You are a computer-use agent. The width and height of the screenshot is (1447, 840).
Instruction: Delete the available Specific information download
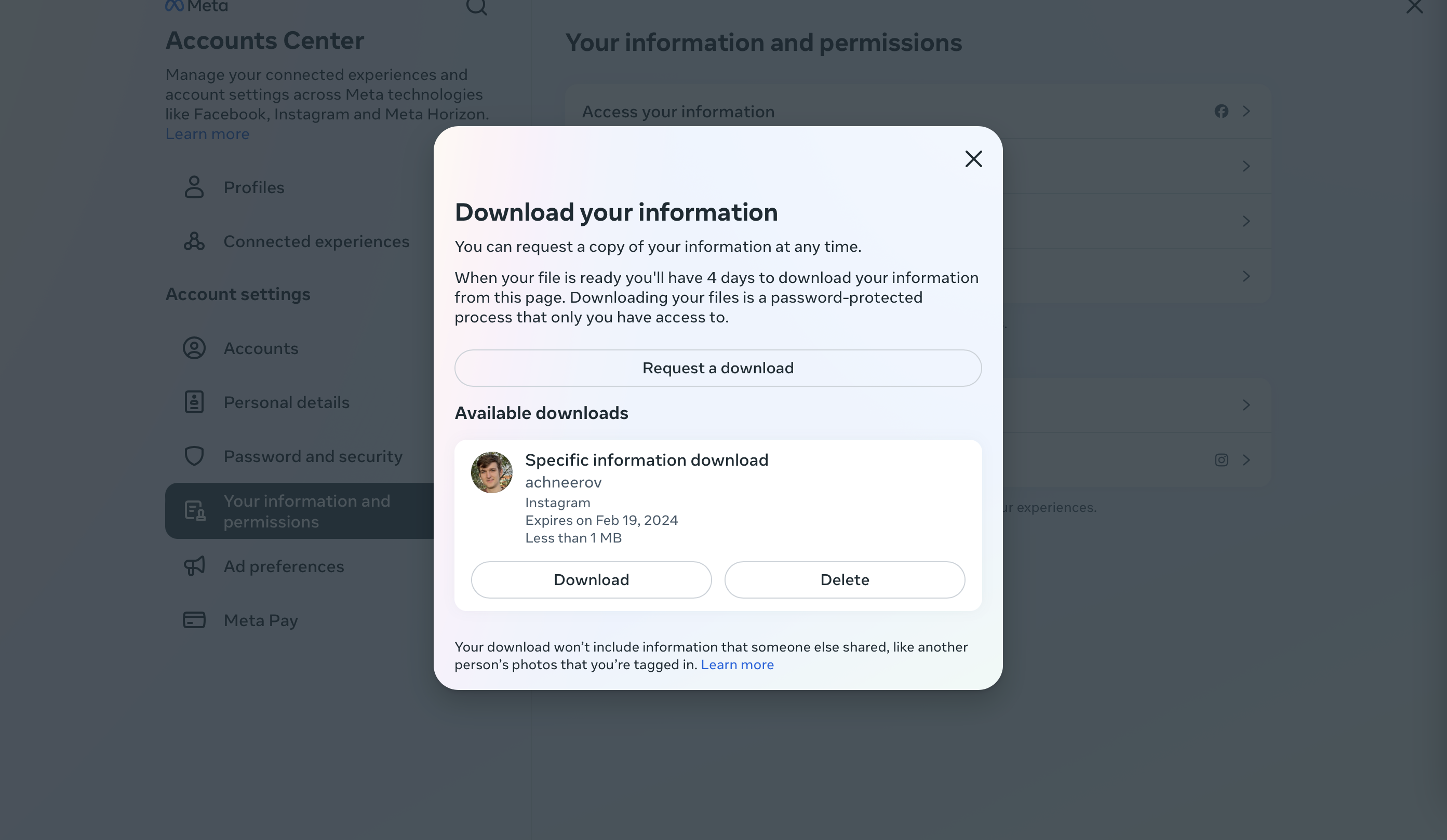click(x=844, y=579)
